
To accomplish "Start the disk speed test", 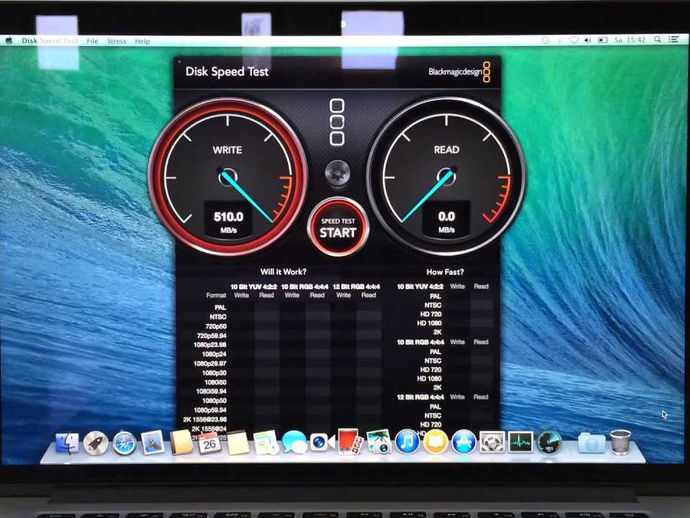I will 338,228.
